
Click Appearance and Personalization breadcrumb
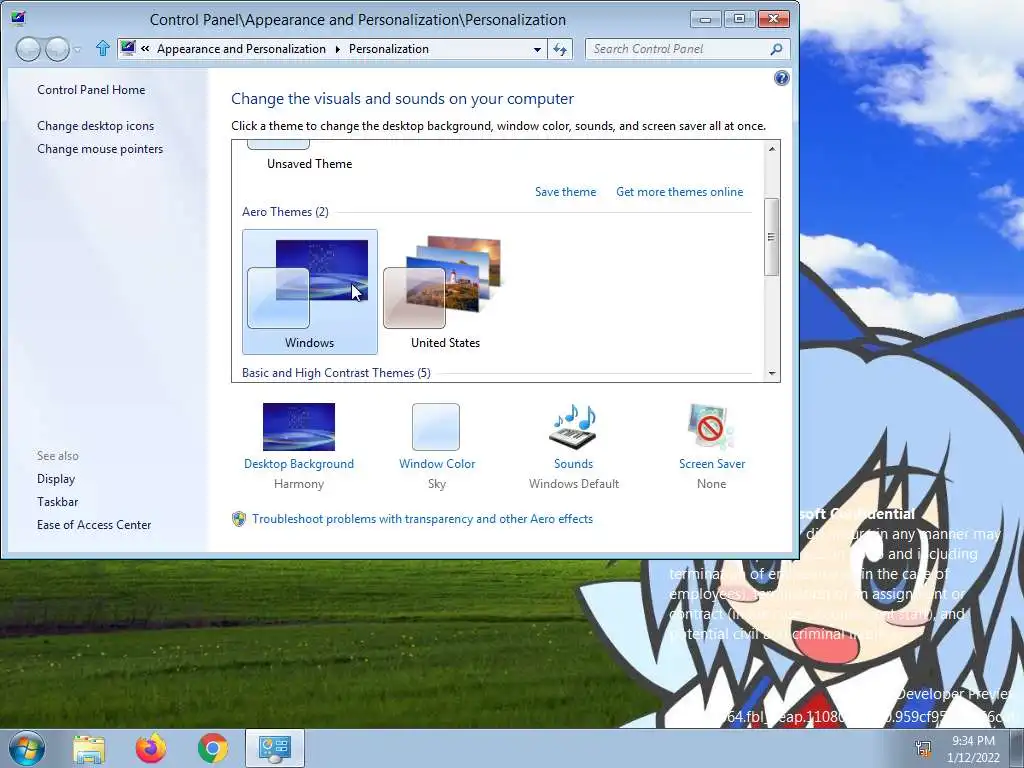(241, 49)
